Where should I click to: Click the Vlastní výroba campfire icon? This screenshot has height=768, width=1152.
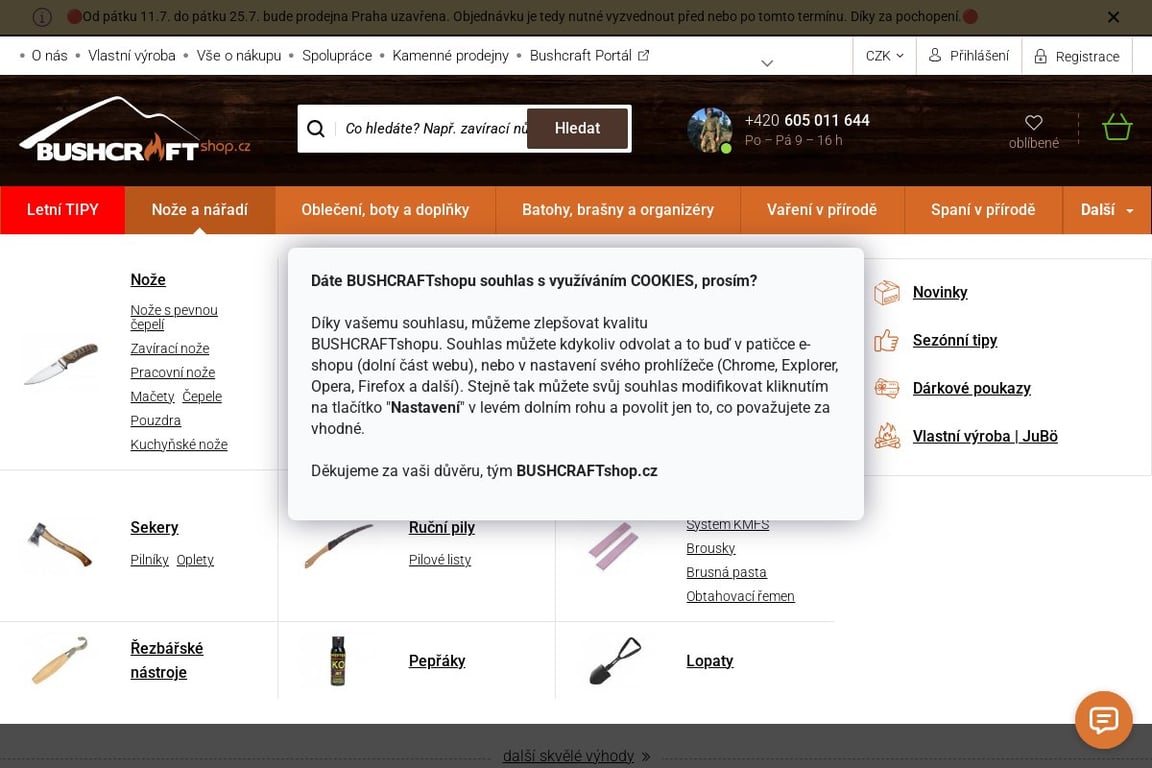(887, 436)
